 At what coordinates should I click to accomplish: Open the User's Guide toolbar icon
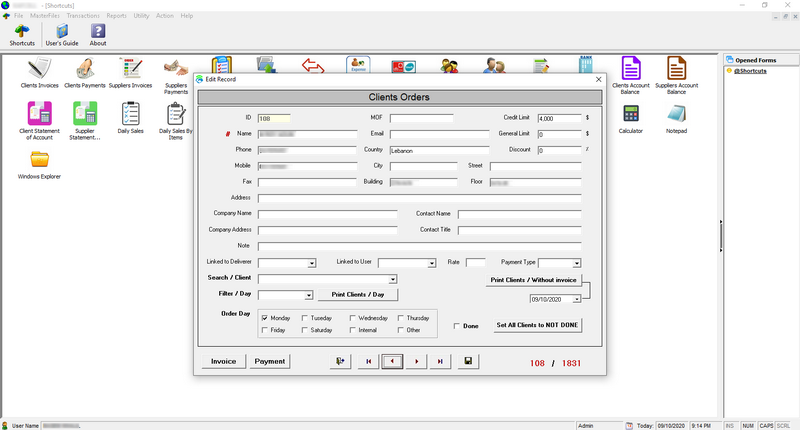(x=62, y=31)
